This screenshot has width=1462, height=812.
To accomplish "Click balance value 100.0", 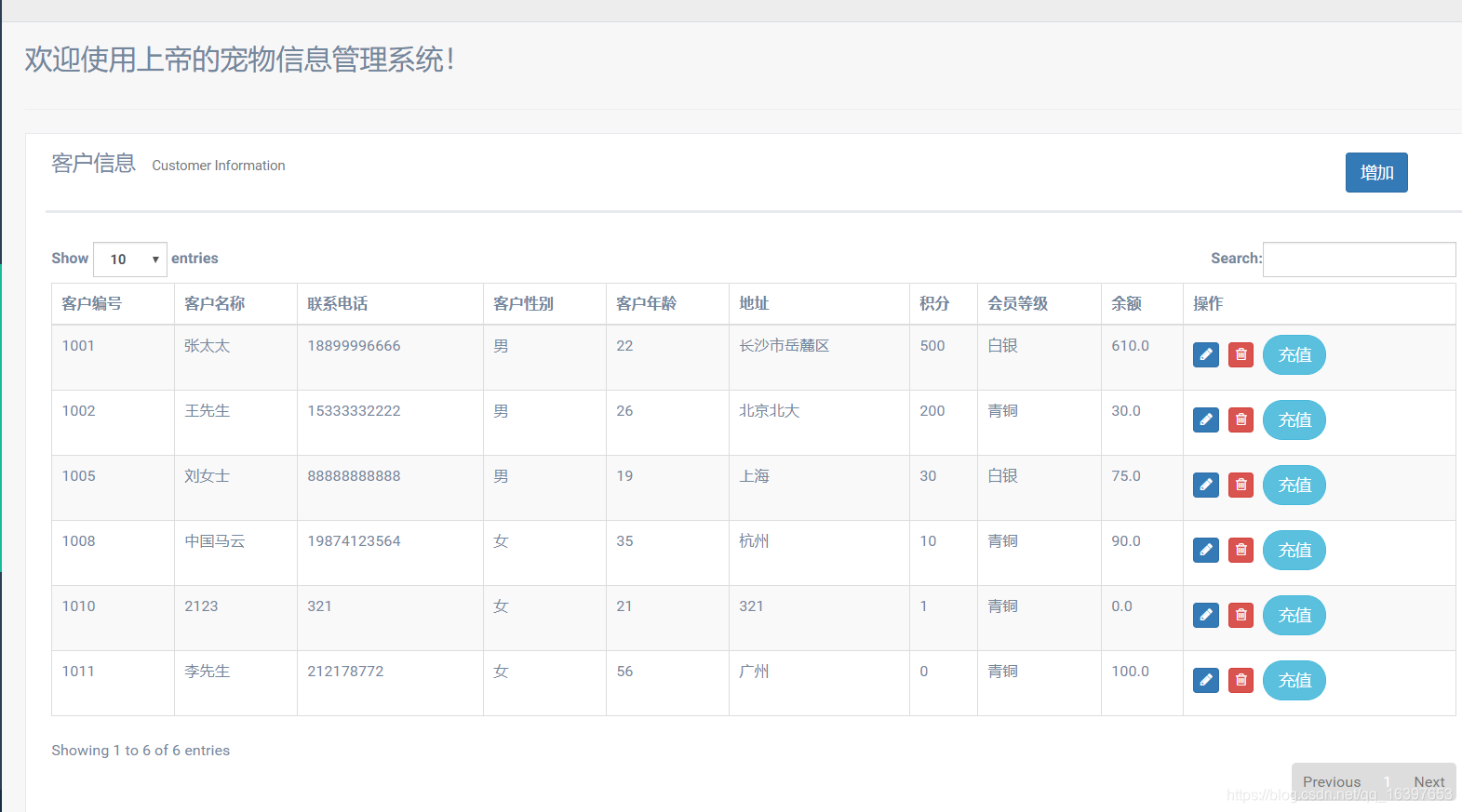I will [x=1130, y=672].
